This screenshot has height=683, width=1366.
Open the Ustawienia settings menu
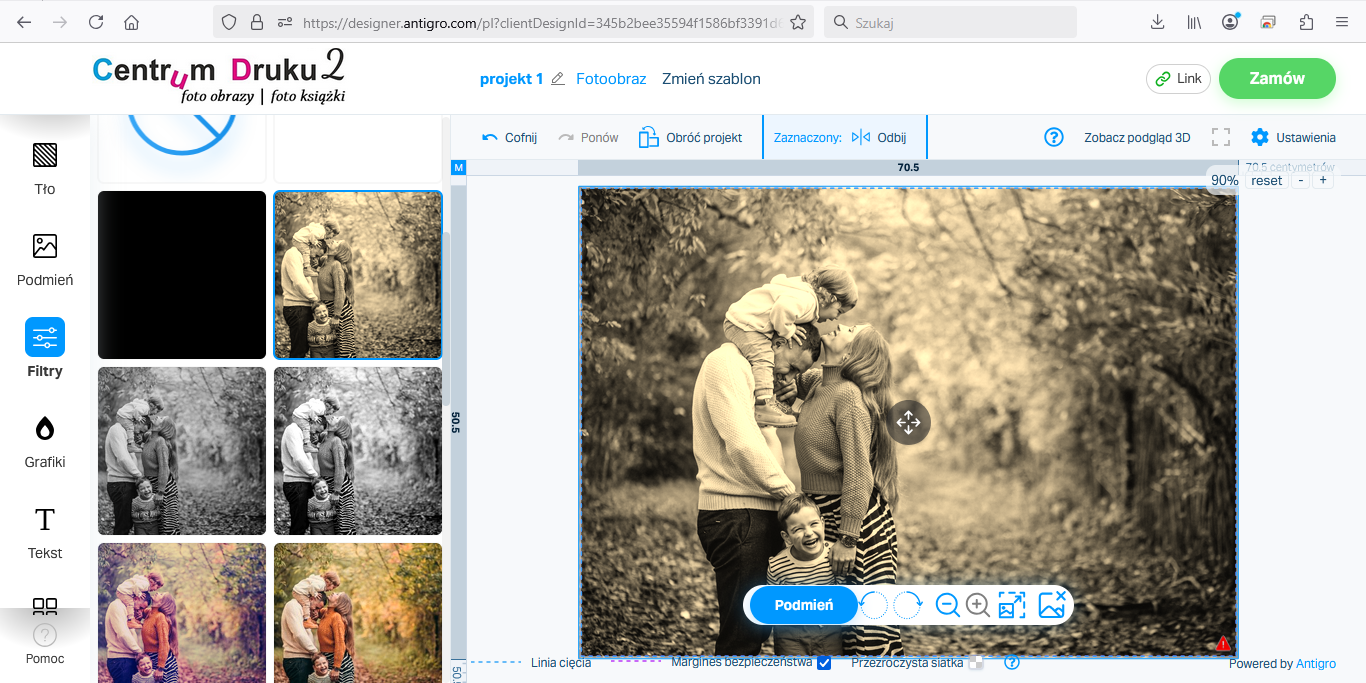click(1293, 137)
